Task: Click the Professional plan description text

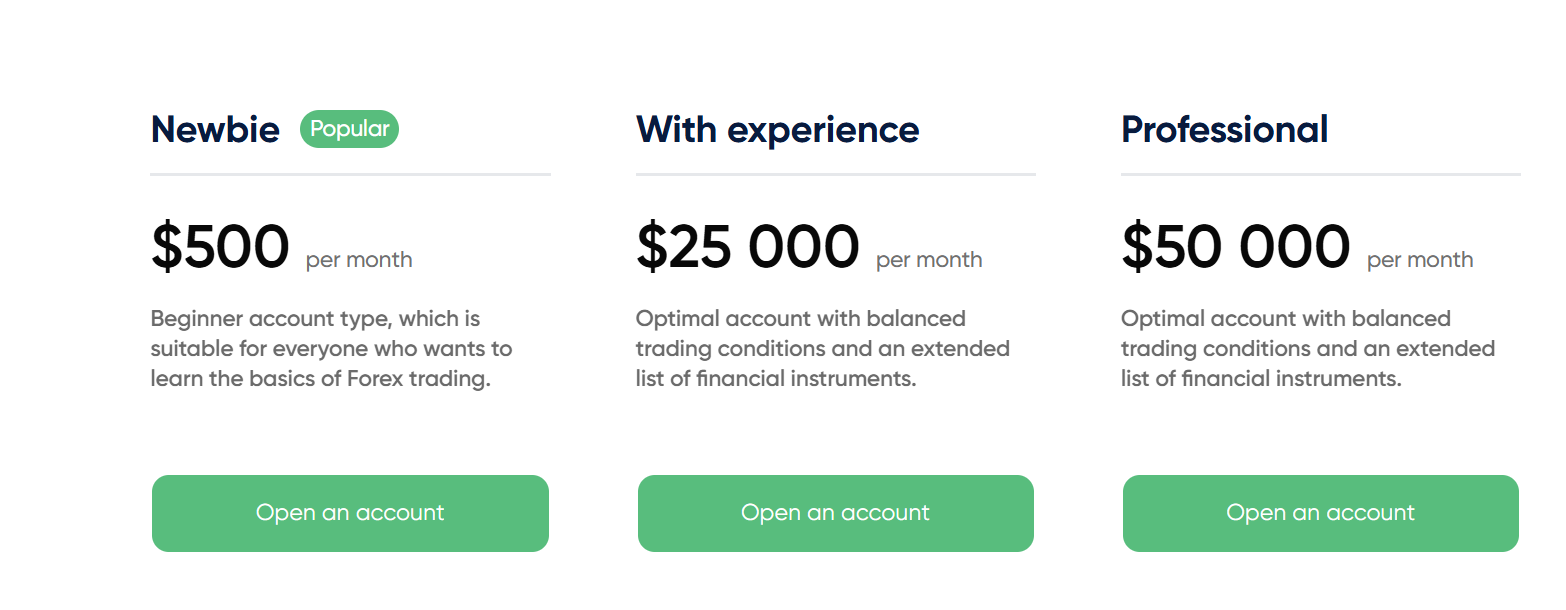Action: pyautogui.click(x=1307, y=349)
